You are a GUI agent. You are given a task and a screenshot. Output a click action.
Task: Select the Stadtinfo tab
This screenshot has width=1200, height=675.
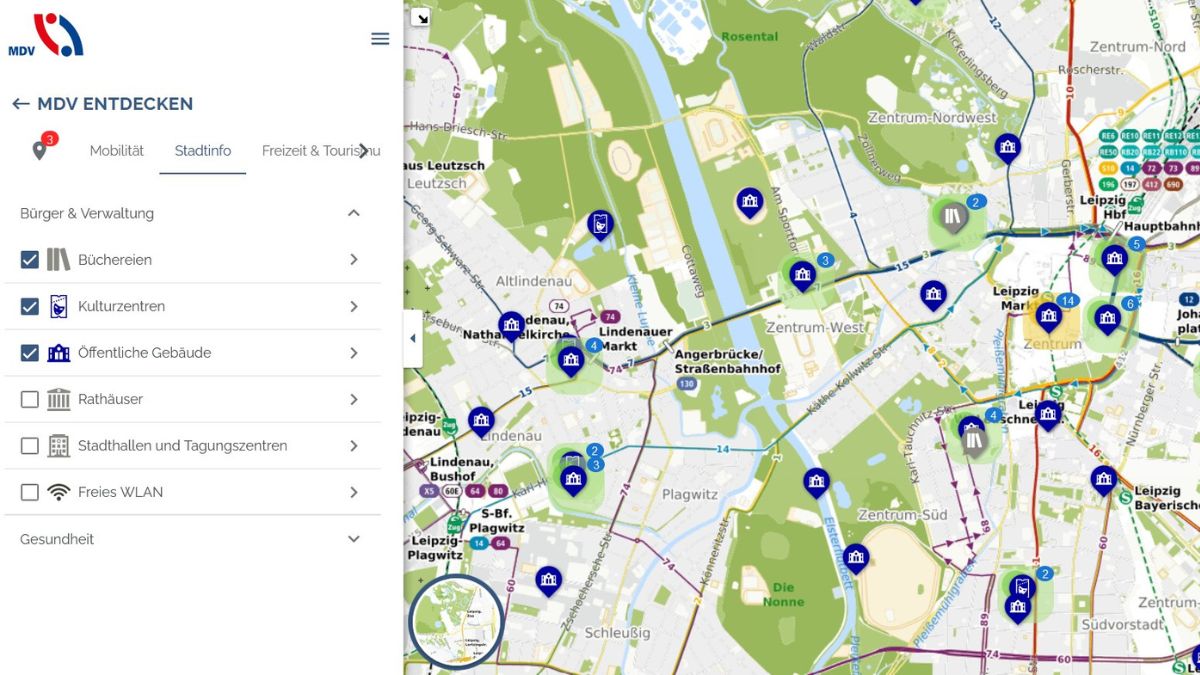pyautogui.click(x=203, y=151)
